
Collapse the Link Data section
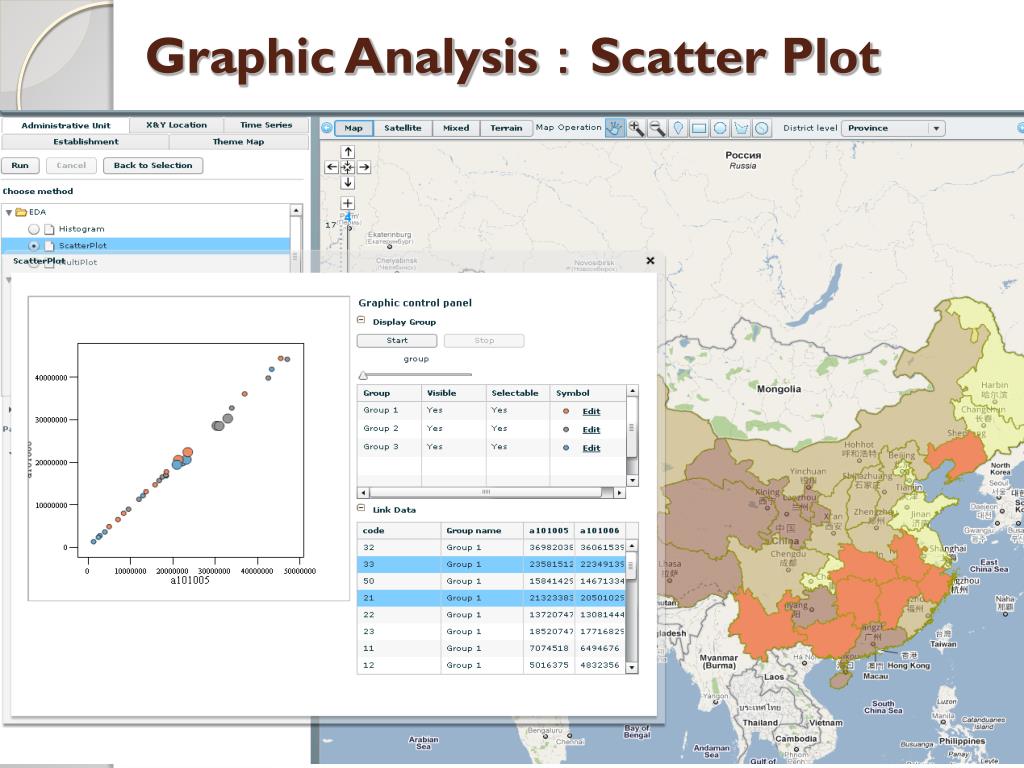(x=361, y=508)
